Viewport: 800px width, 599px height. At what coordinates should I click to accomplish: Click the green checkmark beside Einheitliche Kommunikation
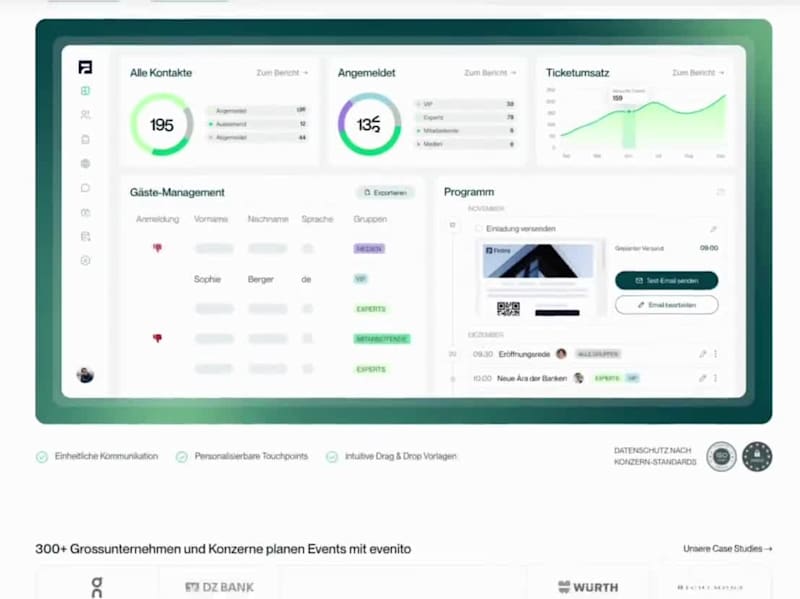pyautogui.click(x=40, y=456)
